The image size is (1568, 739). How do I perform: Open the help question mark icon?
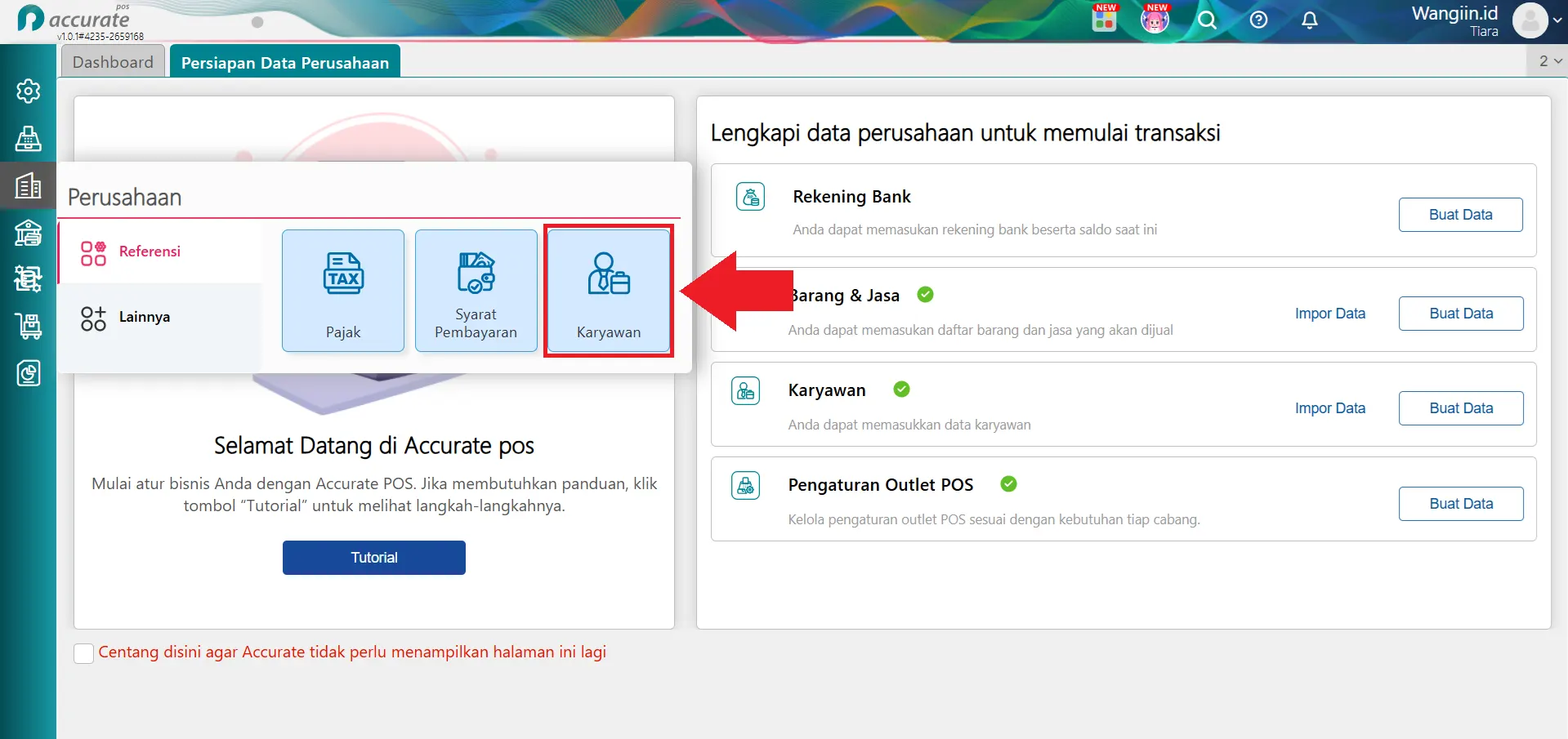1258,20
